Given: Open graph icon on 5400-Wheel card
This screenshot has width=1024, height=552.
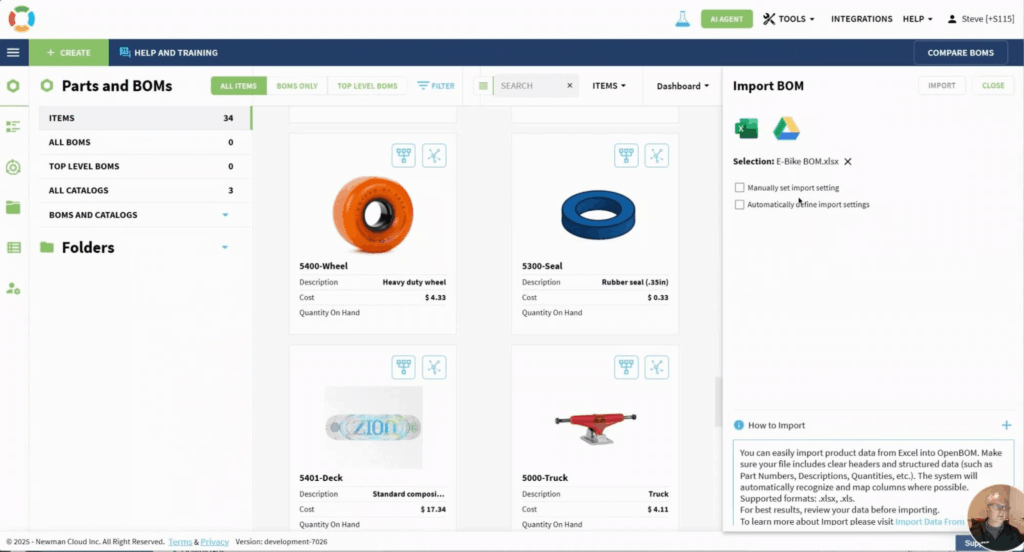Looking at the screenshot, I should [x=434, y=155].
